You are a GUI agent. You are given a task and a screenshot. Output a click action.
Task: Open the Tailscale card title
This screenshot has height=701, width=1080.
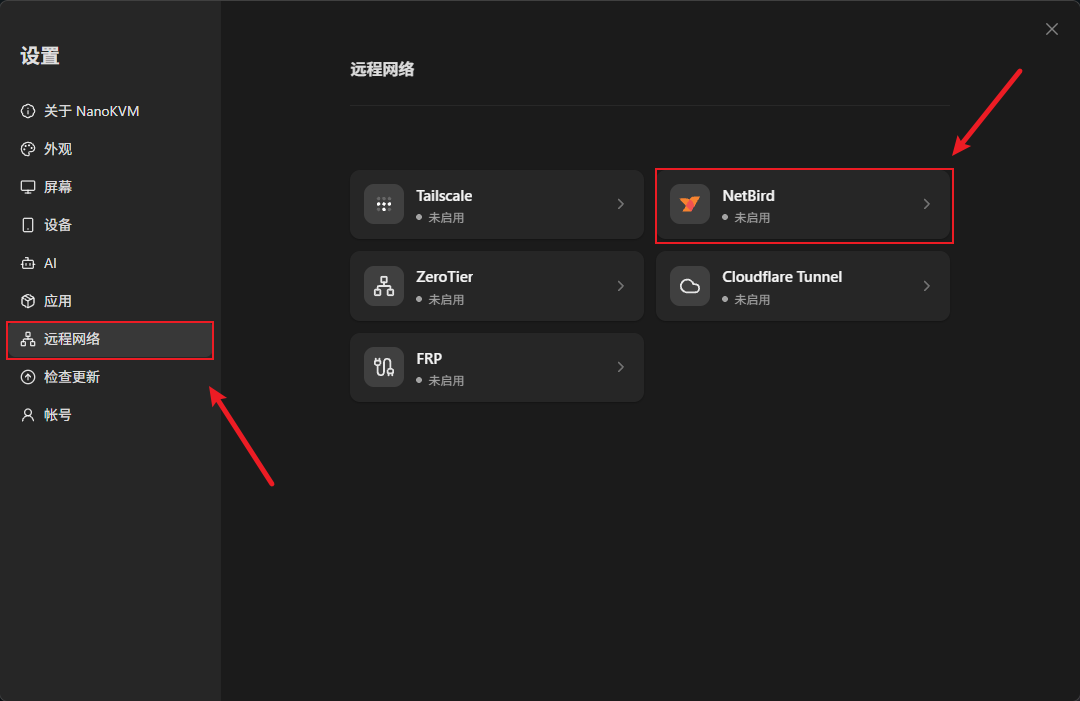click(444, 196)
